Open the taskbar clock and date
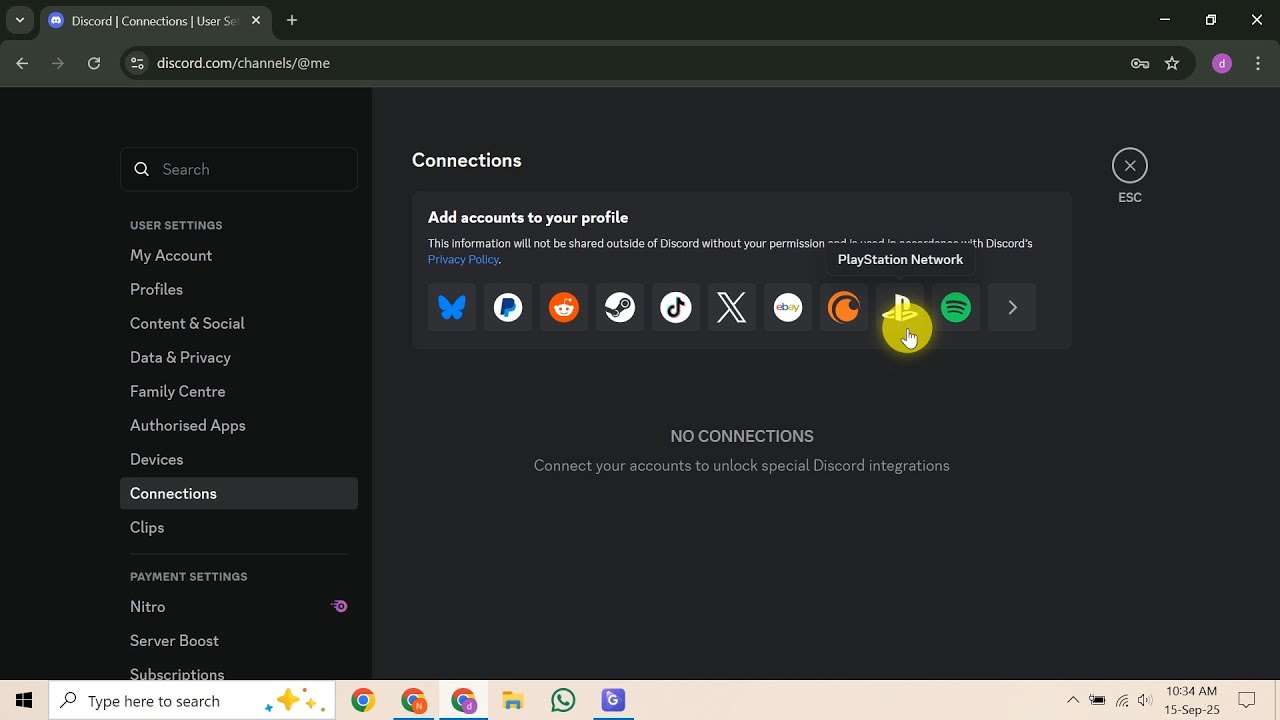 click(1192, 701)
